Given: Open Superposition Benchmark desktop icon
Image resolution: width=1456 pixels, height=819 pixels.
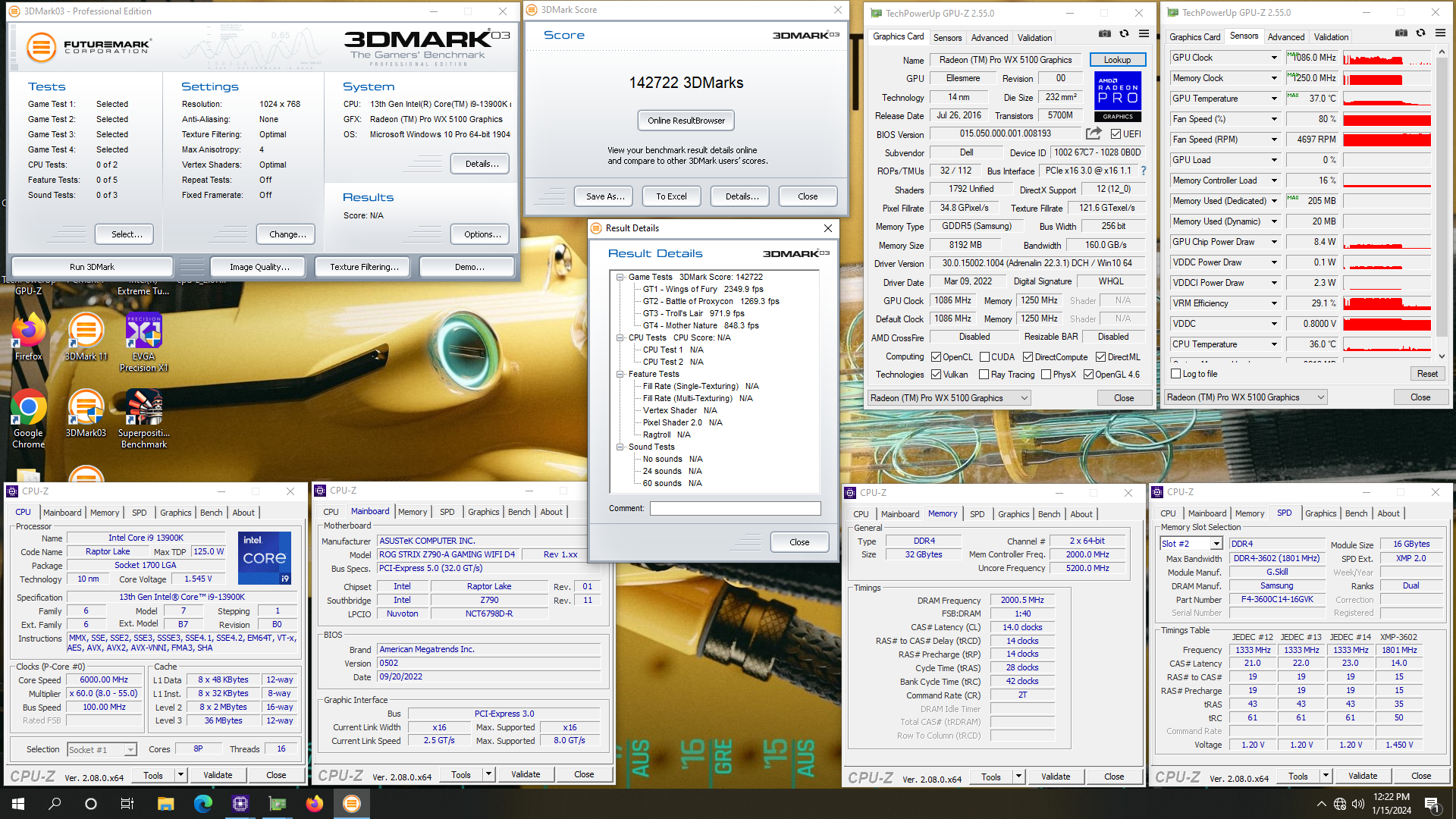Looking at the screenshot, I should (143, 419).
